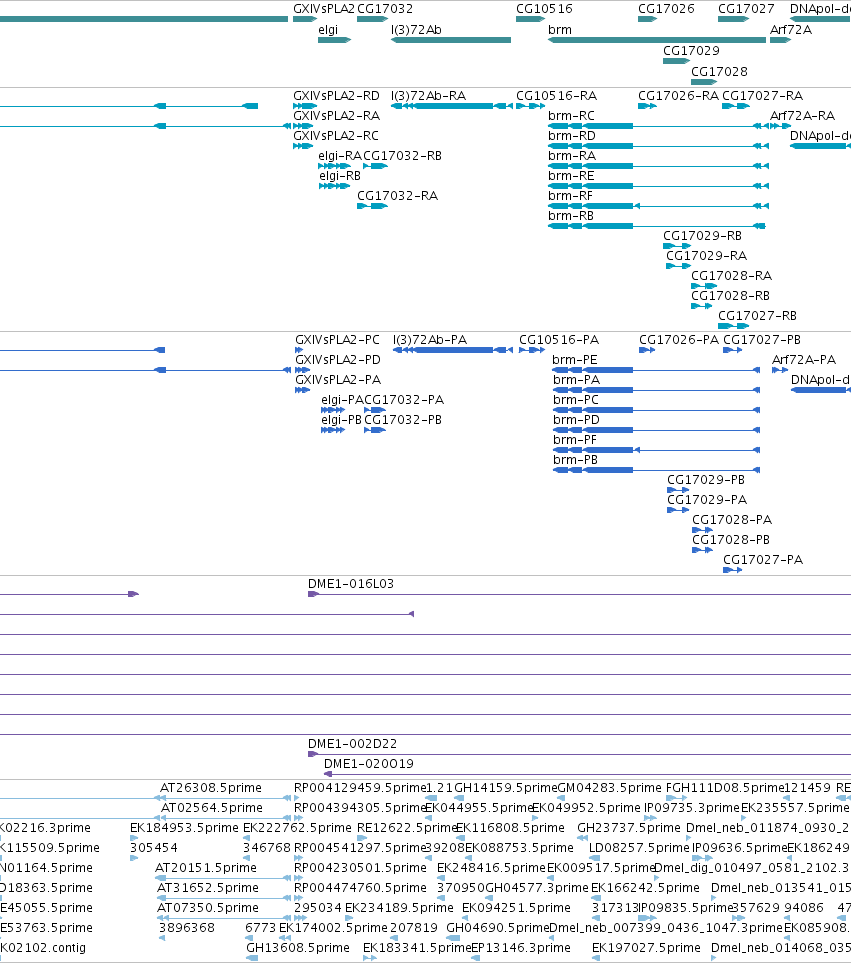
Task: Select the brm-RD transcript label
Action: (572, 136)
